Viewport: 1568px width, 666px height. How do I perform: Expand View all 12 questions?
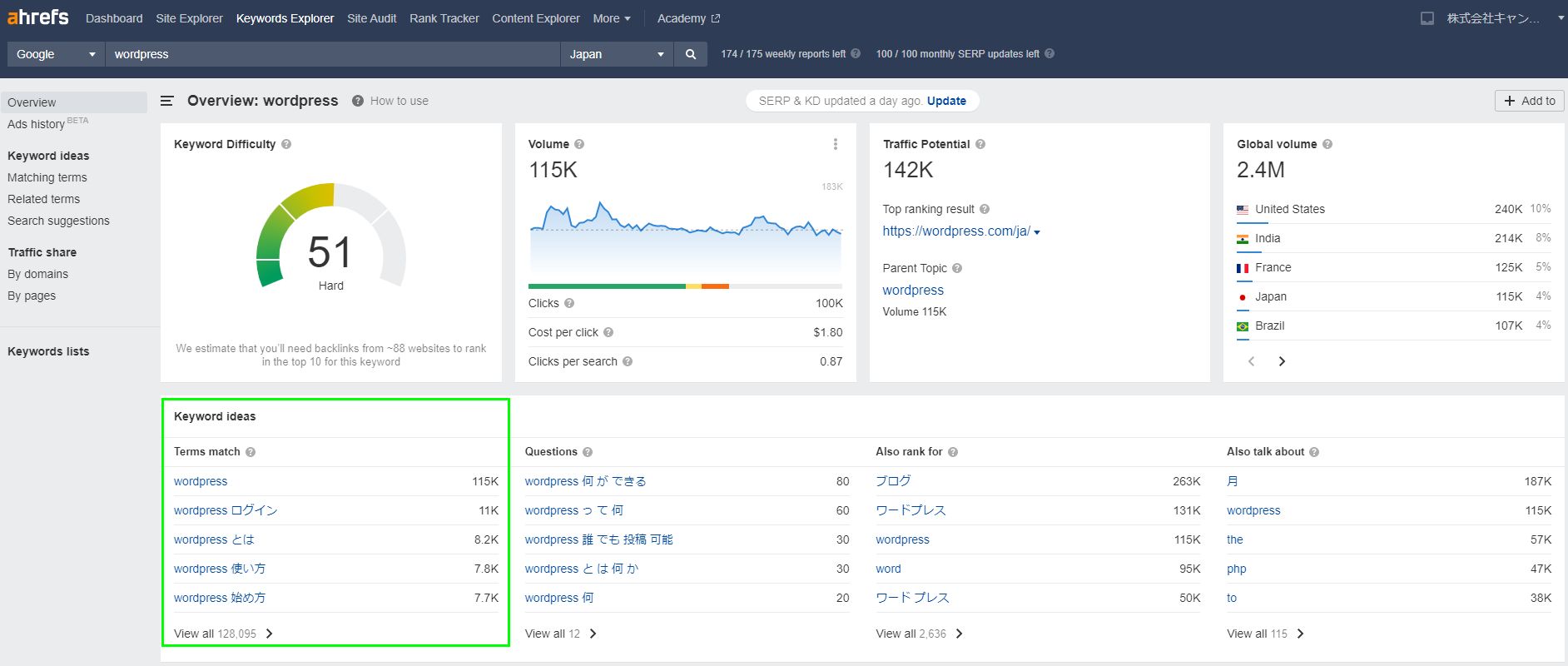560,634
